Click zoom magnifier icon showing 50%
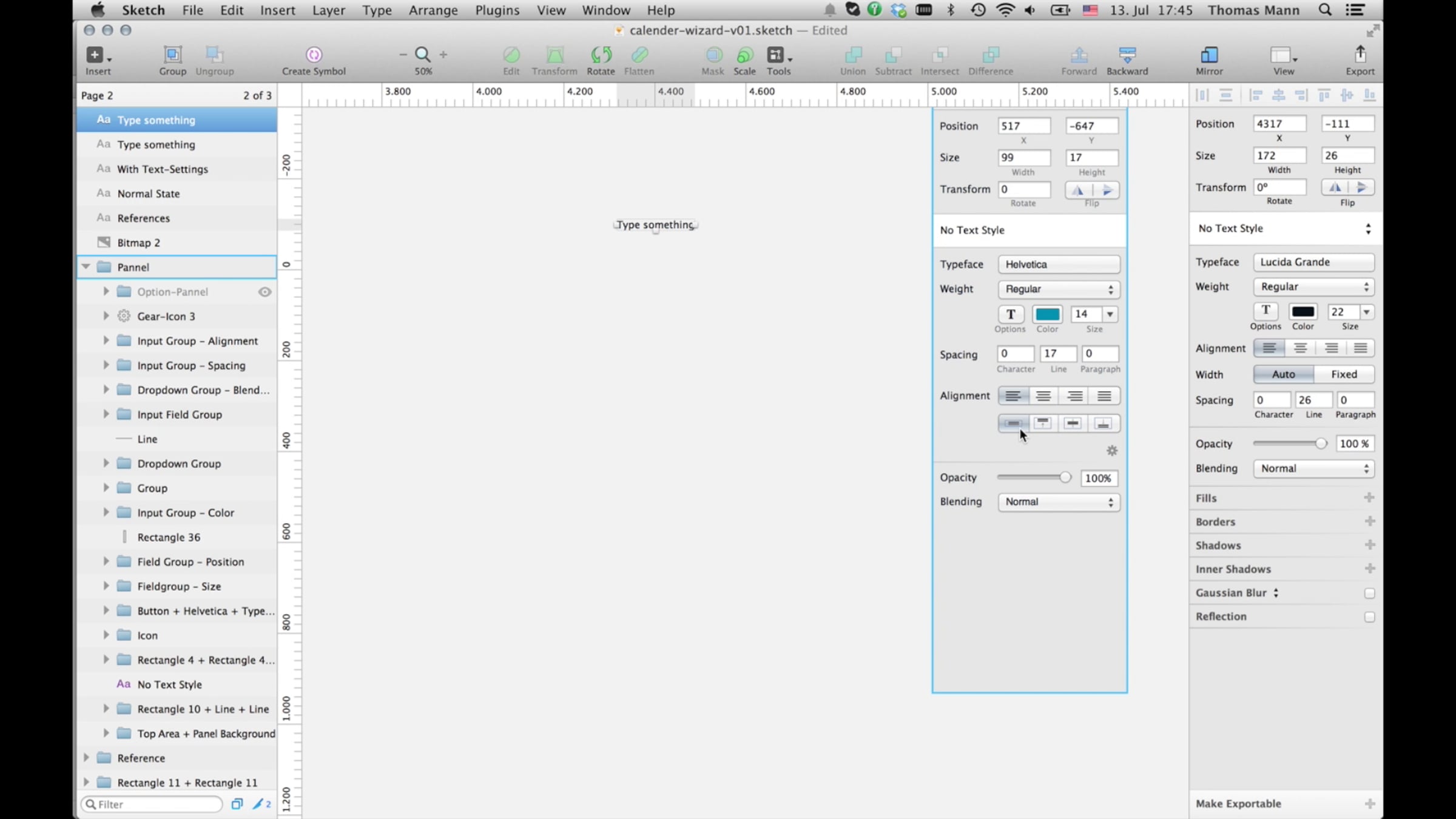 point(423,55)
